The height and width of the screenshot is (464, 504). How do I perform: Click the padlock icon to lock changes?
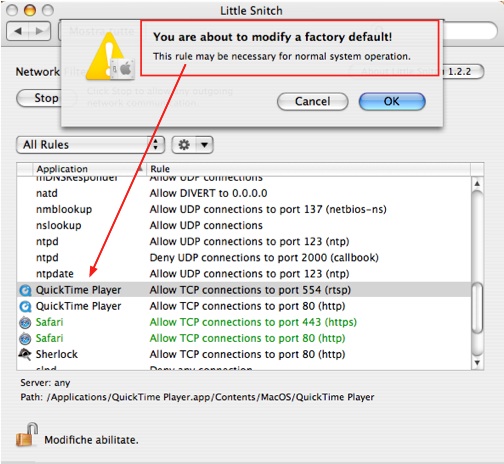(27, 435)
